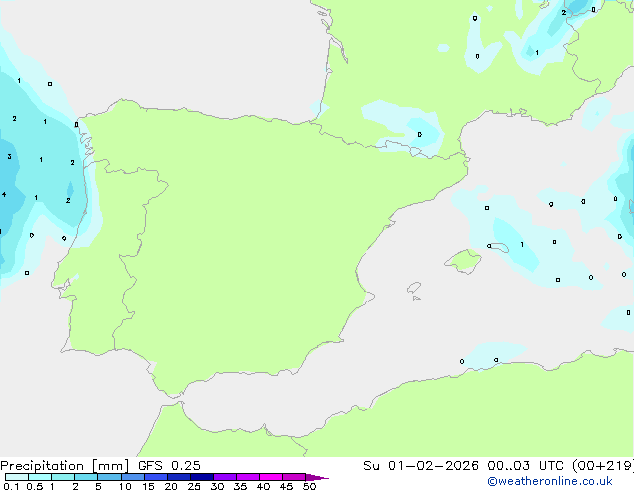Pick the 40–45 mm magenta legend swatch

(271, 477)
